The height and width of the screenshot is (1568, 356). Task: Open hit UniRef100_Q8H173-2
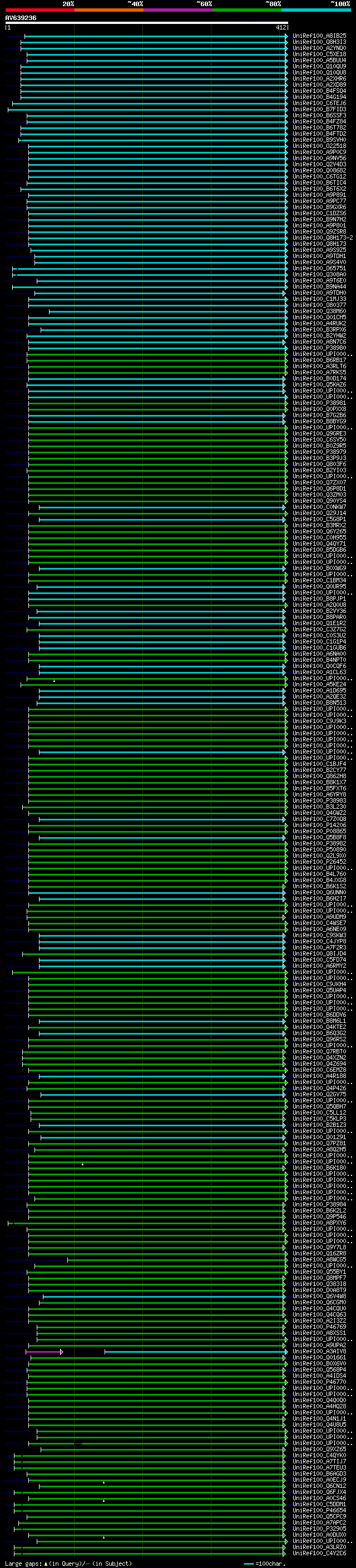click(323, 238)
